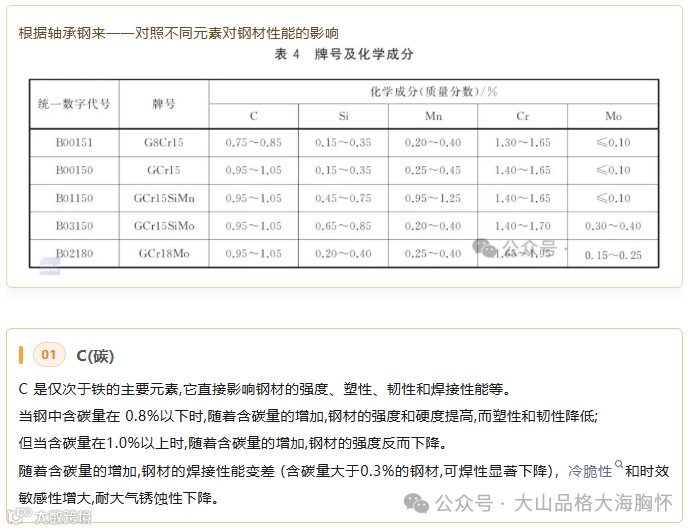
Task: Select code cell B00151
Action: pos(74,143)
